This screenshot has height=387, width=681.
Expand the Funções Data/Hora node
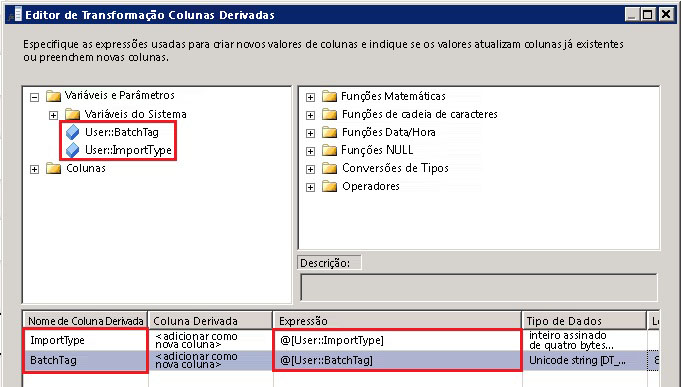point(310,133)
